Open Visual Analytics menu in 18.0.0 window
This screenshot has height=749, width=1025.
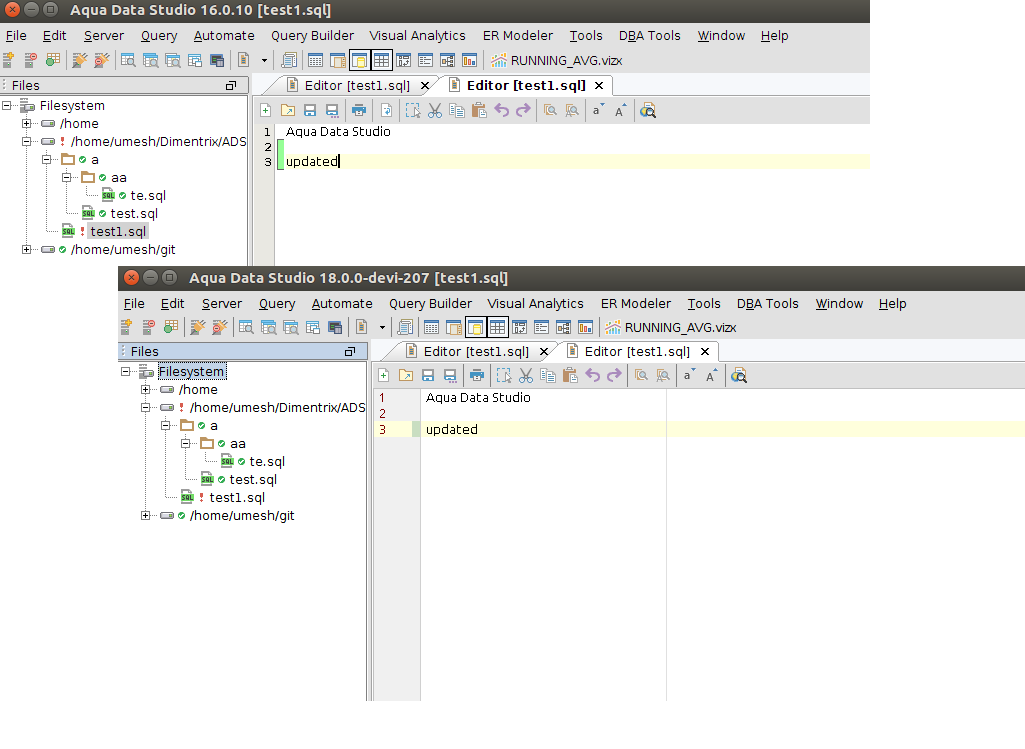pos(535,304)
